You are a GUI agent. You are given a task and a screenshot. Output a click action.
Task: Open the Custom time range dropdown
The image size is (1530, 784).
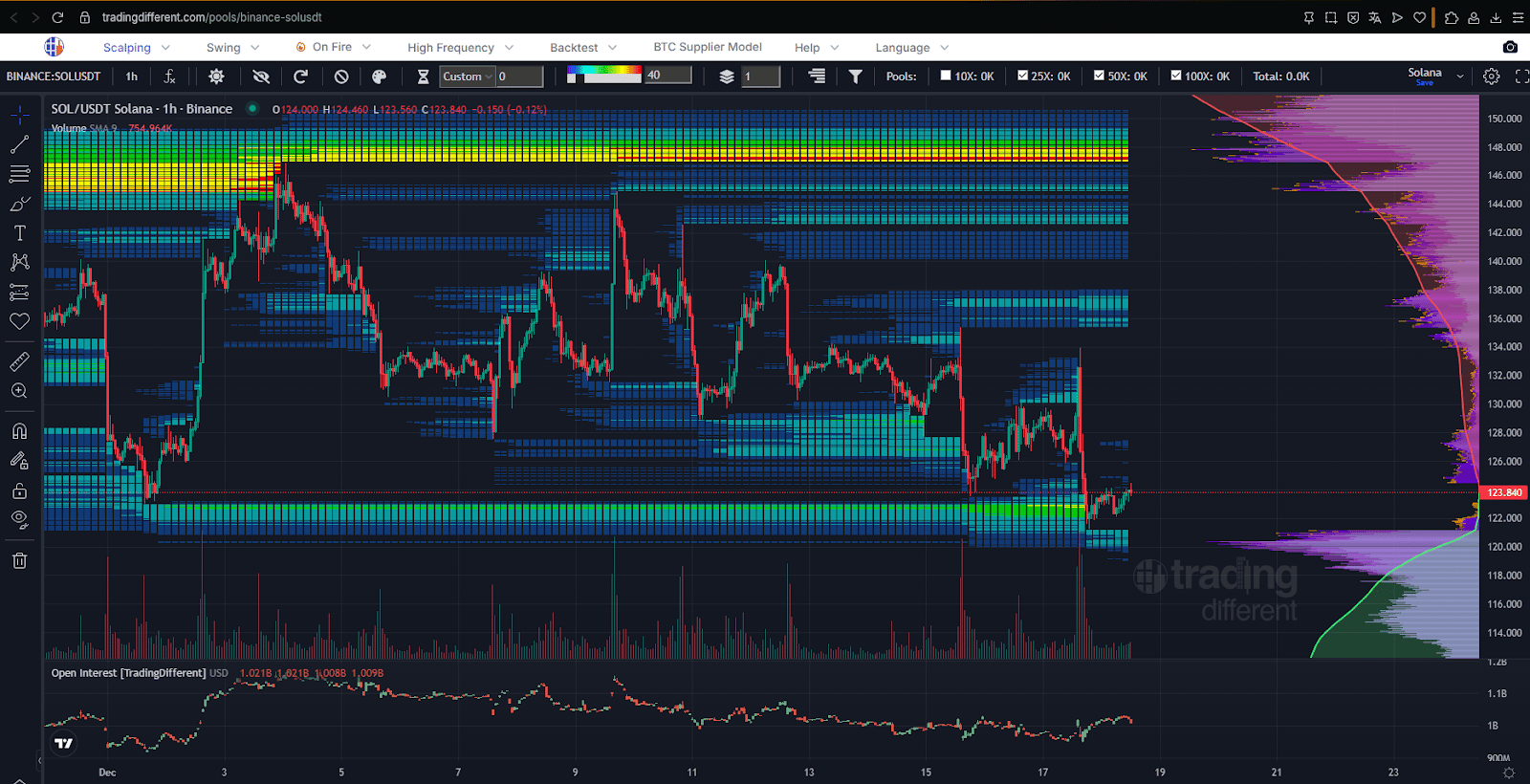click(x=468, y=76)
